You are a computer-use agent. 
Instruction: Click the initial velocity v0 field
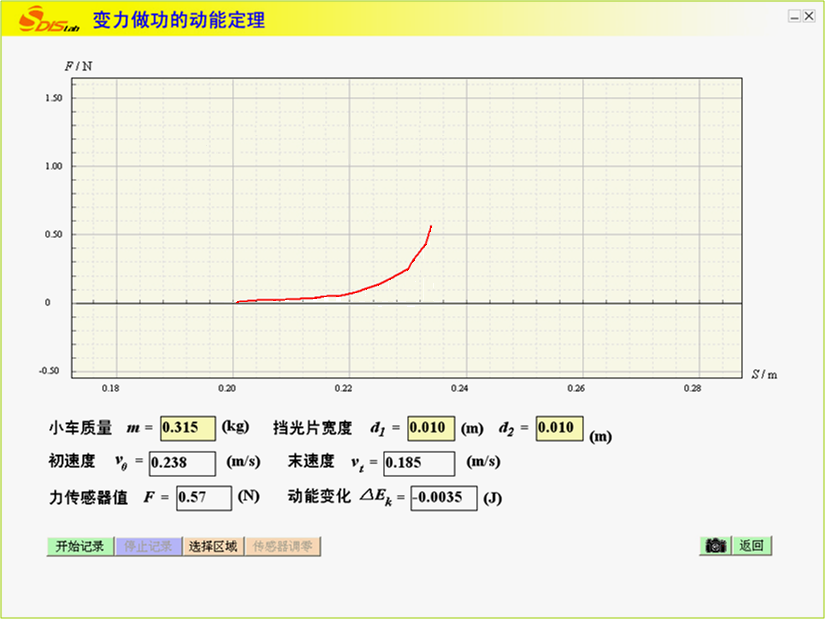click(x=182, y=463)
